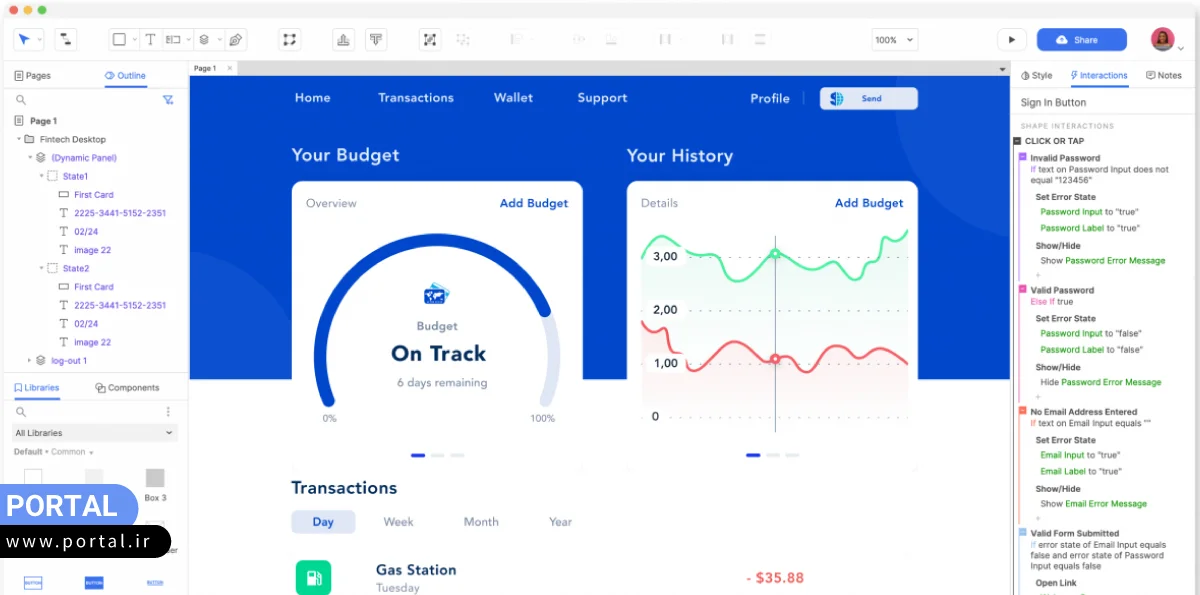Viewport: 1200px width, 595px height.
Task: Select the arrow selection tool
Action: pos(24,40)
